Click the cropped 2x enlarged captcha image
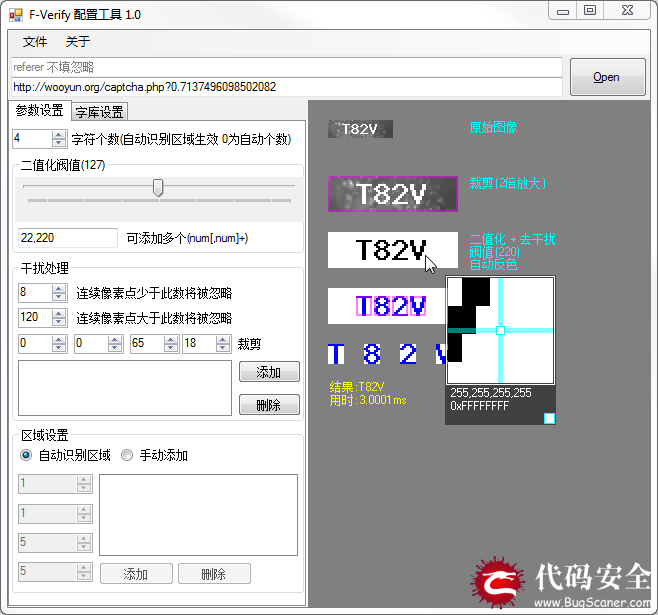658x615 pixels. point(393,194)
